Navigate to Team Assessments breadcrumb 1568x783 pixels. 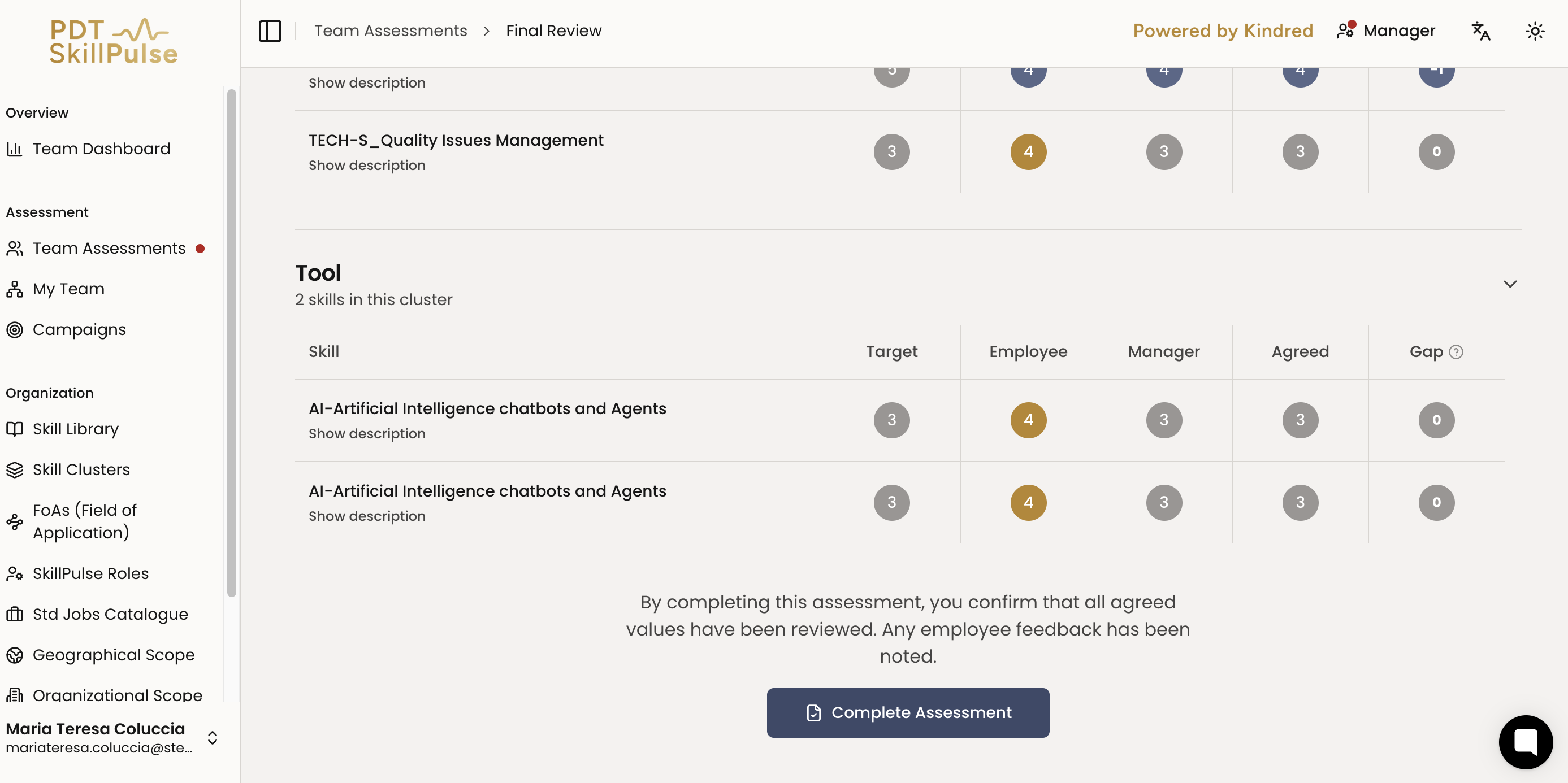[x=391, y=31]
